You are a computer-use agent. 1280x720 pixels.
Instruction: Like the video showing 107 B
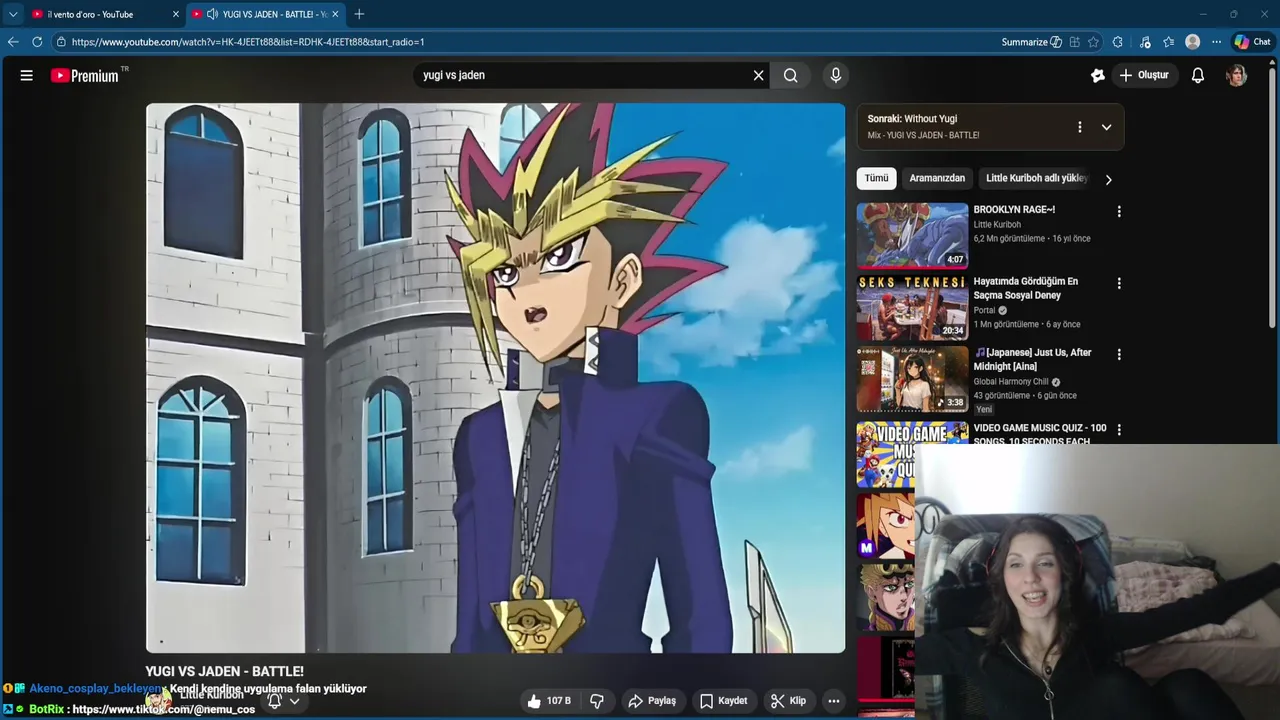click(x=549, y=701)
